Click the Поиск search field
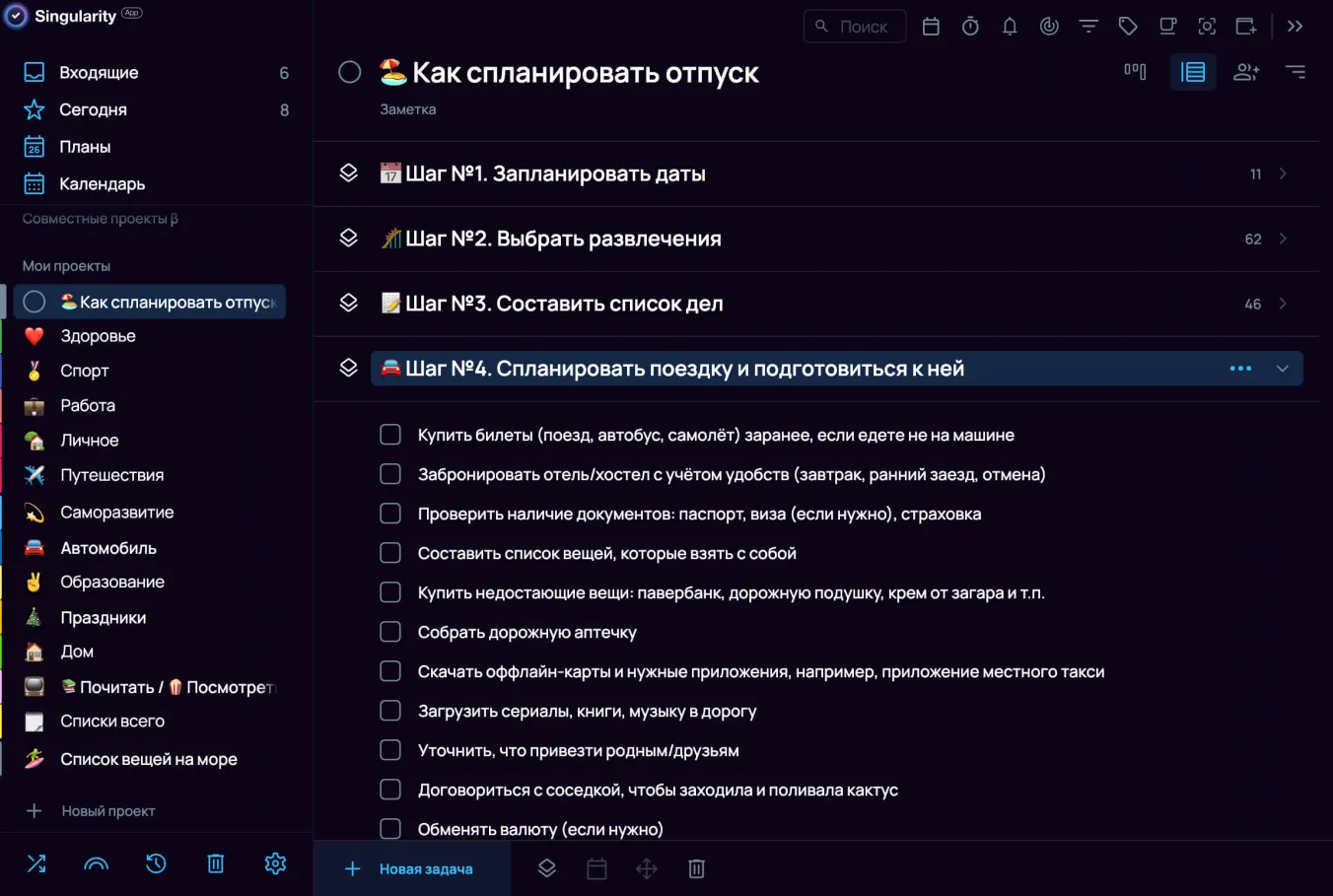 (855, 27)
